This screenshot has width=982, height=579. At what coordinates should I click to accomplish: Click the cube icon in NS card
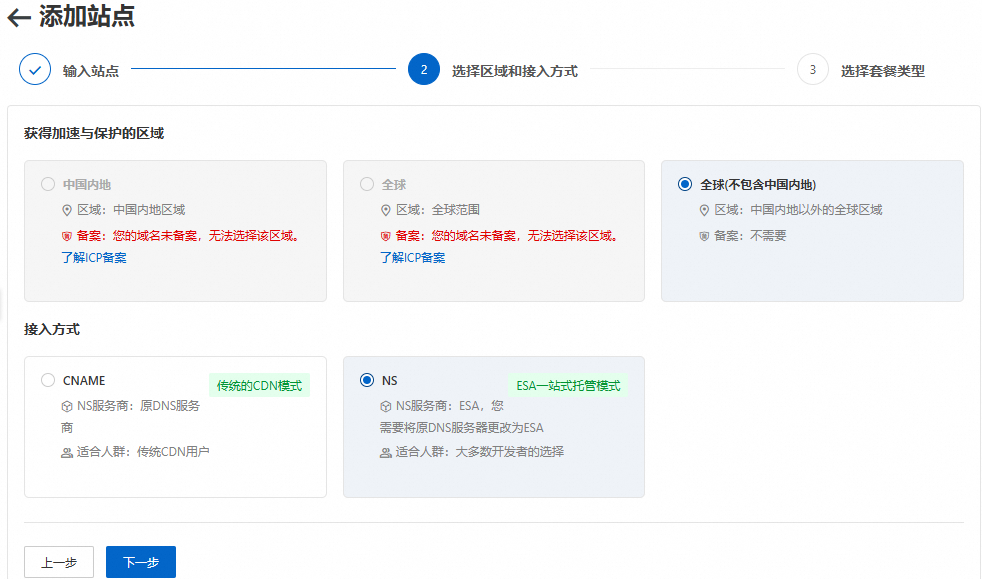click(x=386, y=407)
